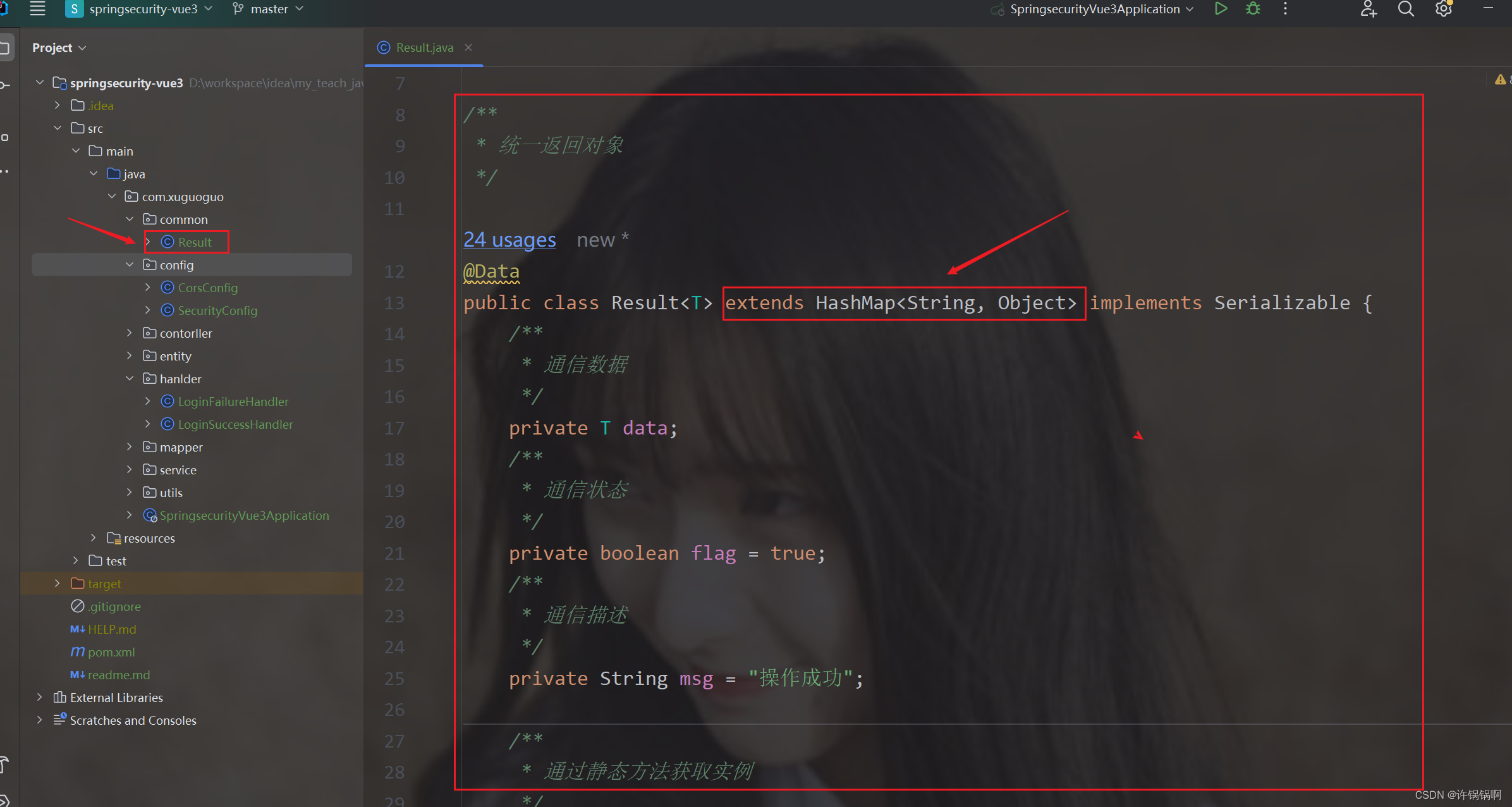Open the IDE settings gear icon
Screen dimensions: 1512x807
1443,9
